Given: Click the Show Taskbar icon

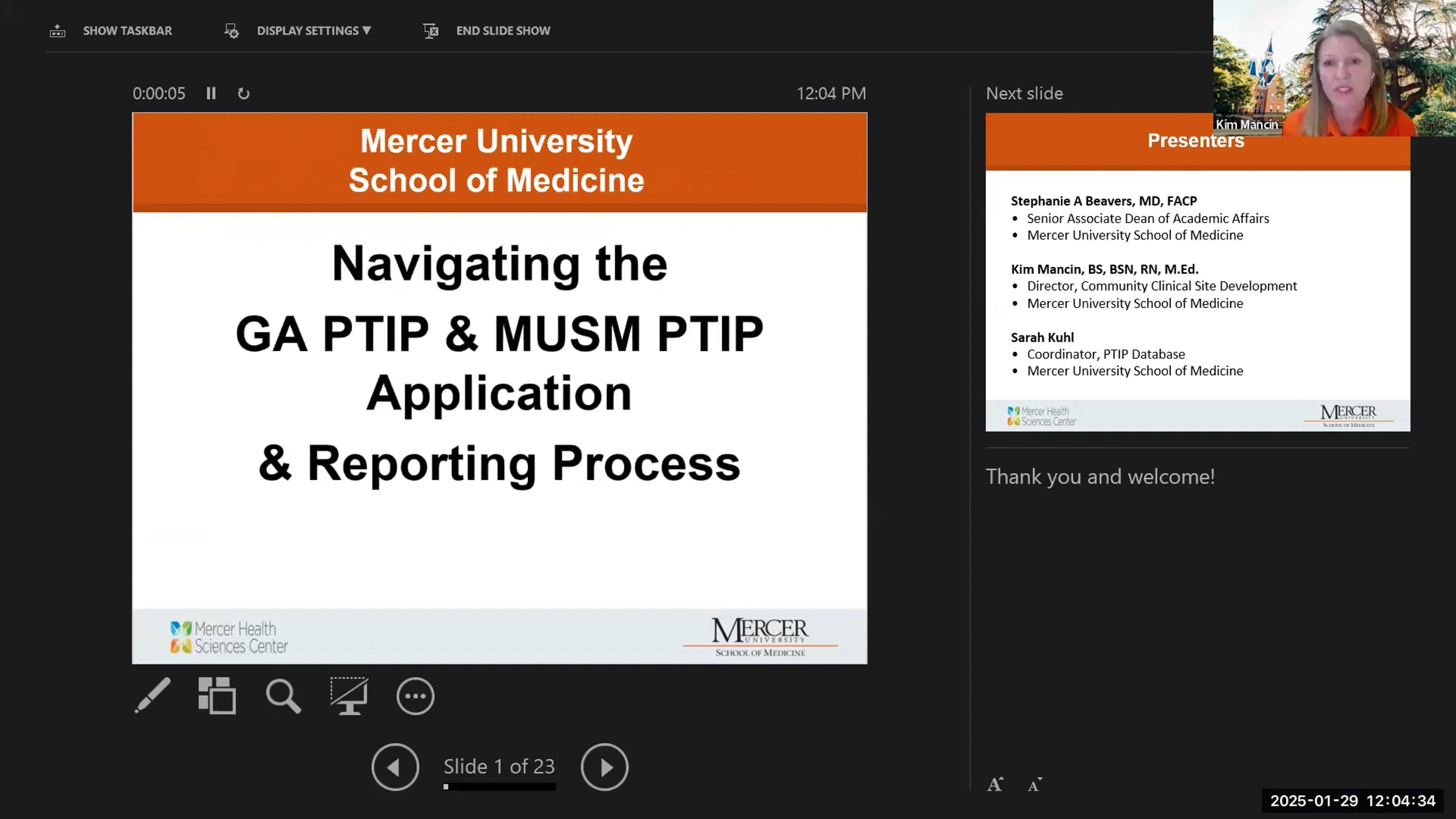Looking at the screenshot, I should 58,31.
